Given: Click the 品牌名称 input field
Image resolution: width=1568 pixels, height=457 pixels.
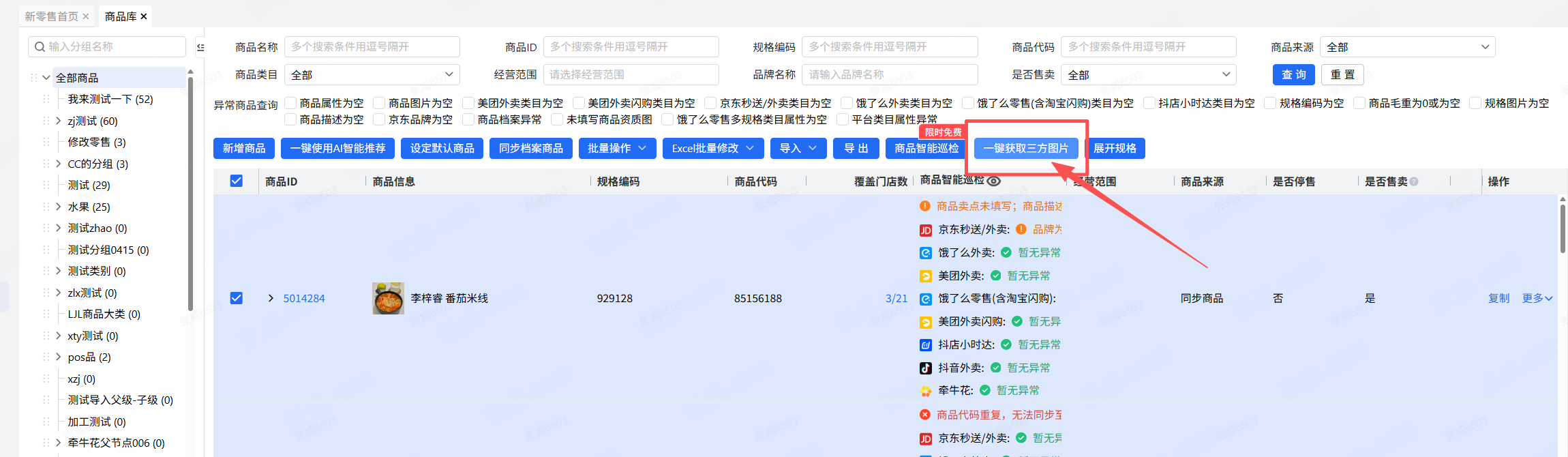Looking at the screenshot, I should coord(890,74).
